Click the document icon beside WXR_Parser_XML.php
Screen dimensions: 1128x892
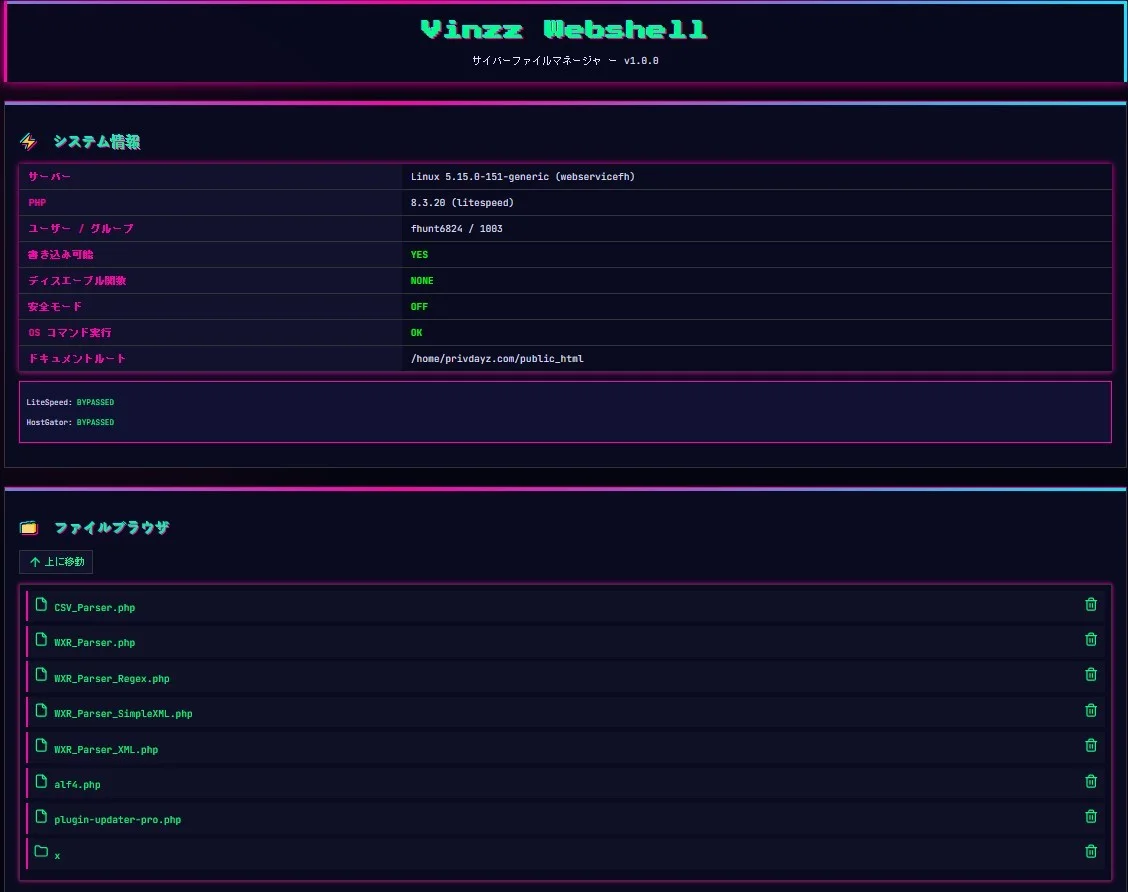point(40,746)
